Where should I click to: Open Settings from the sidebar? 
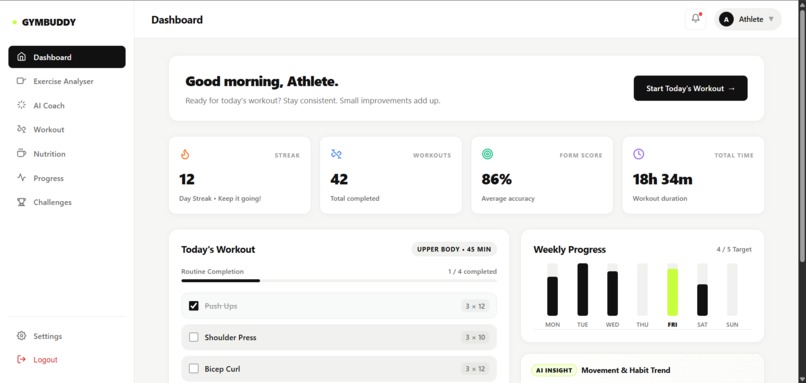[67, 336]
